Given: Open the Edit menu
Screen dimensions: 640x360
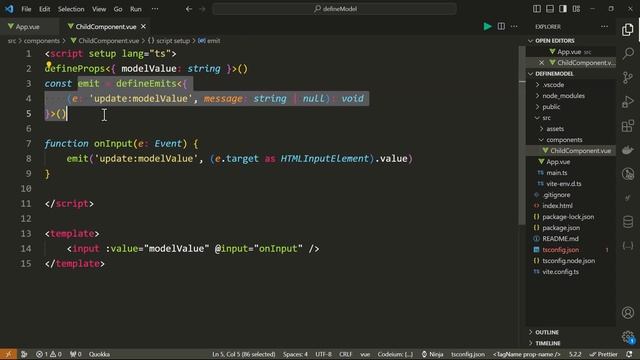Looking at the screenshot, I should 44,9.
